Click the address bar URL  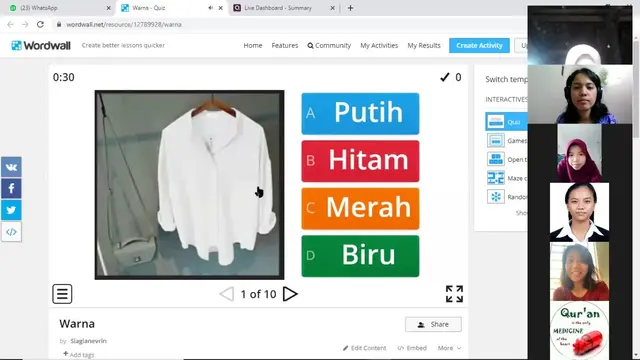[x=124, y=24]
